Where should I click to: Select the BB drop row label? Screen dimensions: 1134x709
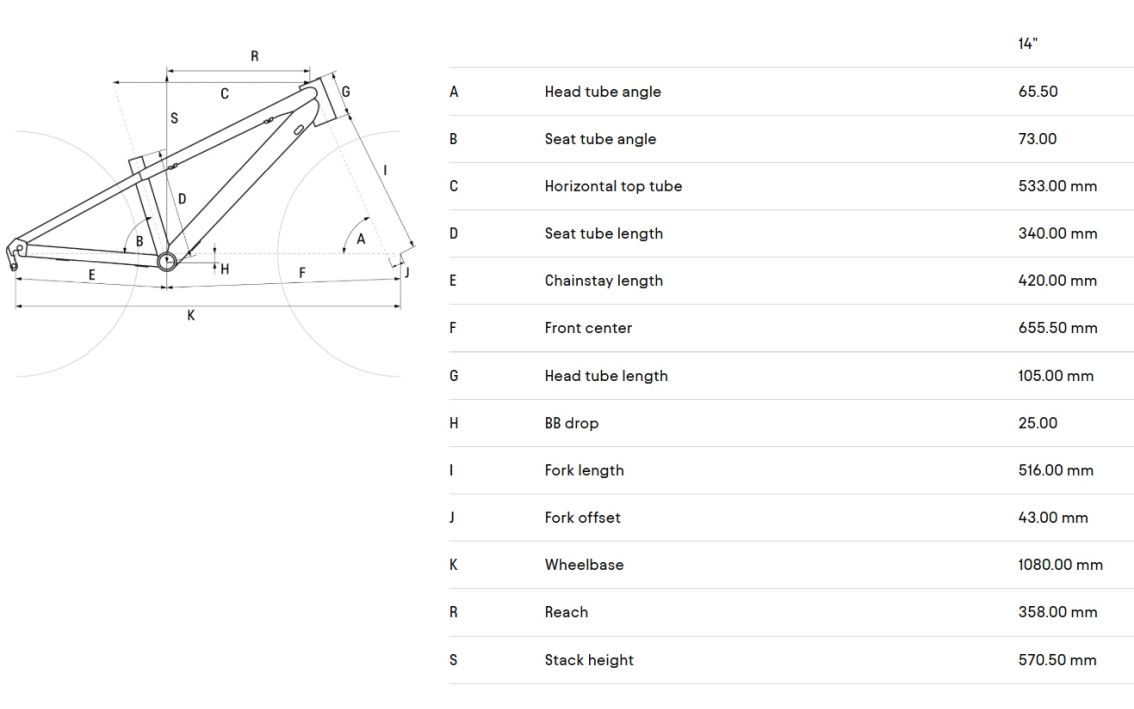pyautogui.click(x=571, y=423)
